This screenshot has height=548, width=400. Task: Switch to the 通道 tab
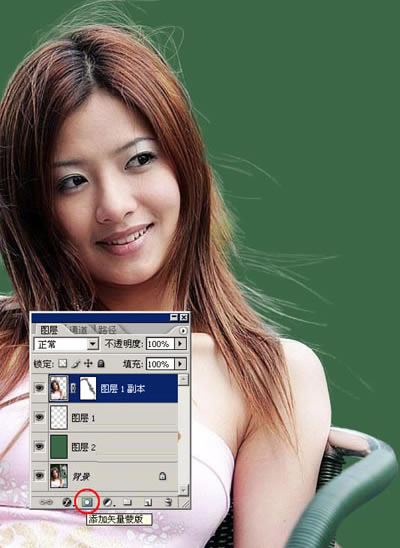tap(78, 330)
